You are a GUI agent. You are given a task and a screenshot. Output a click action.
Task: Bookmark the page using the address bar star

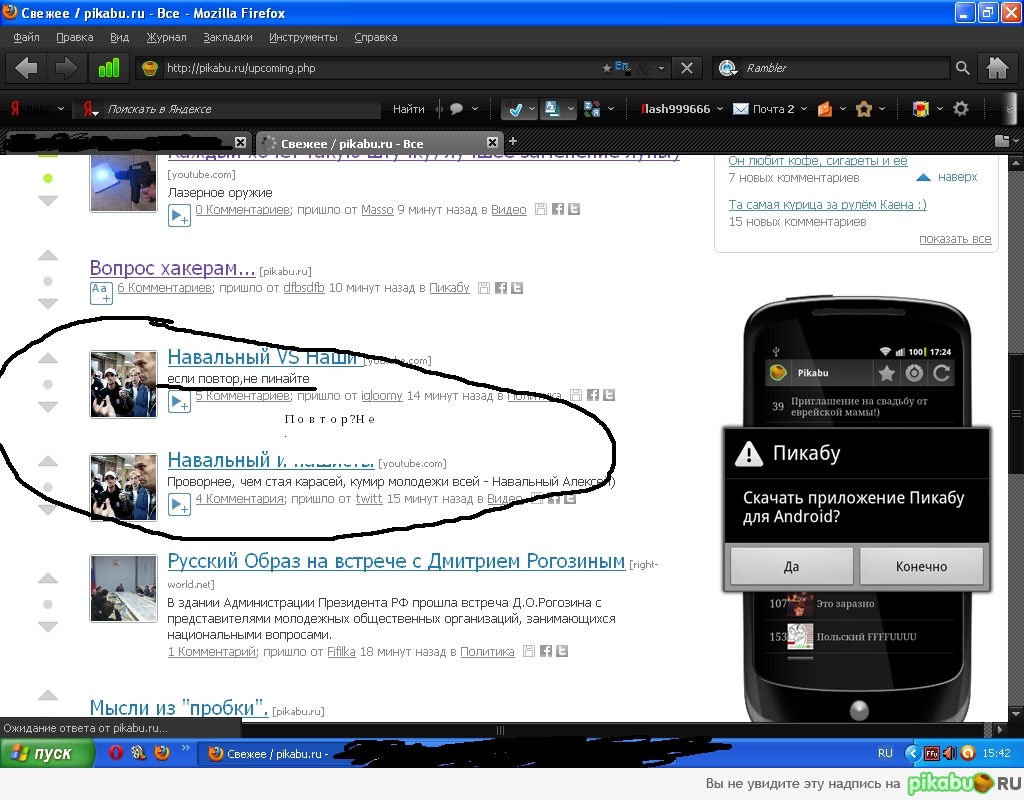606,68
